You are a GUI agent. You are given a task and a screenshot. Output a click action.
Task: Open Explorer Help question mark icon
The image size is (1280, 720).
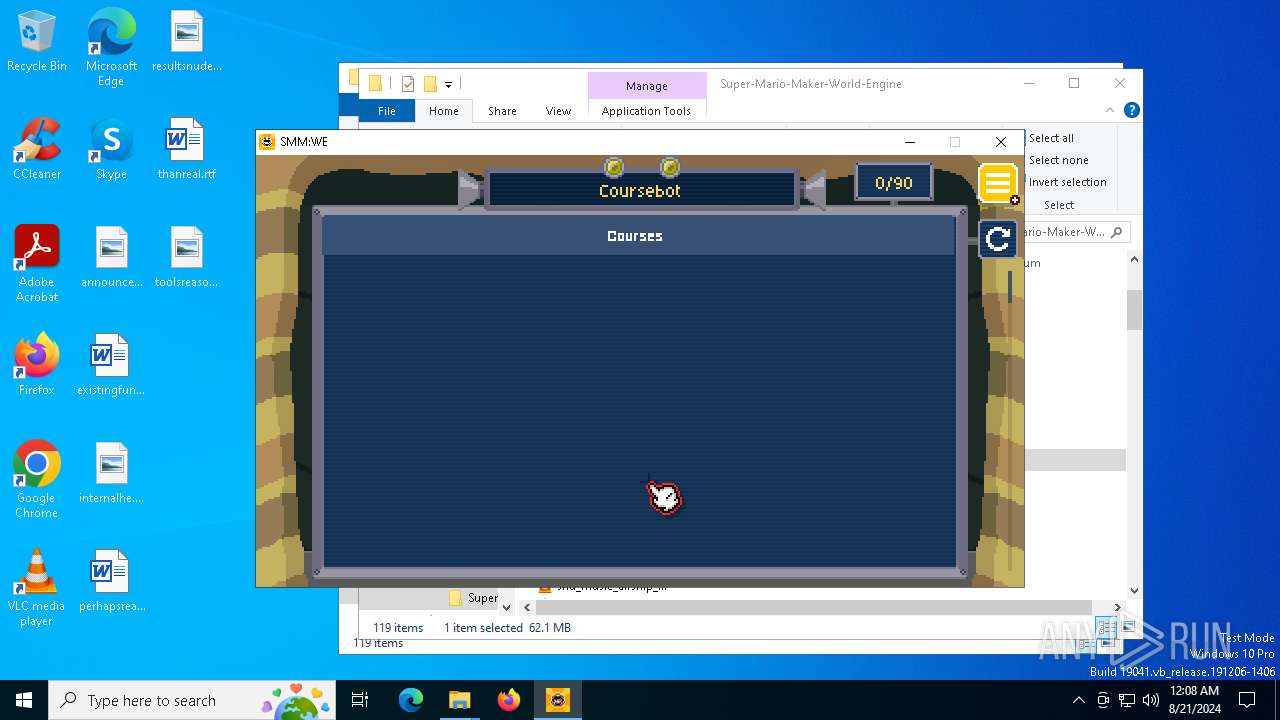click(x=1131, y=110)
